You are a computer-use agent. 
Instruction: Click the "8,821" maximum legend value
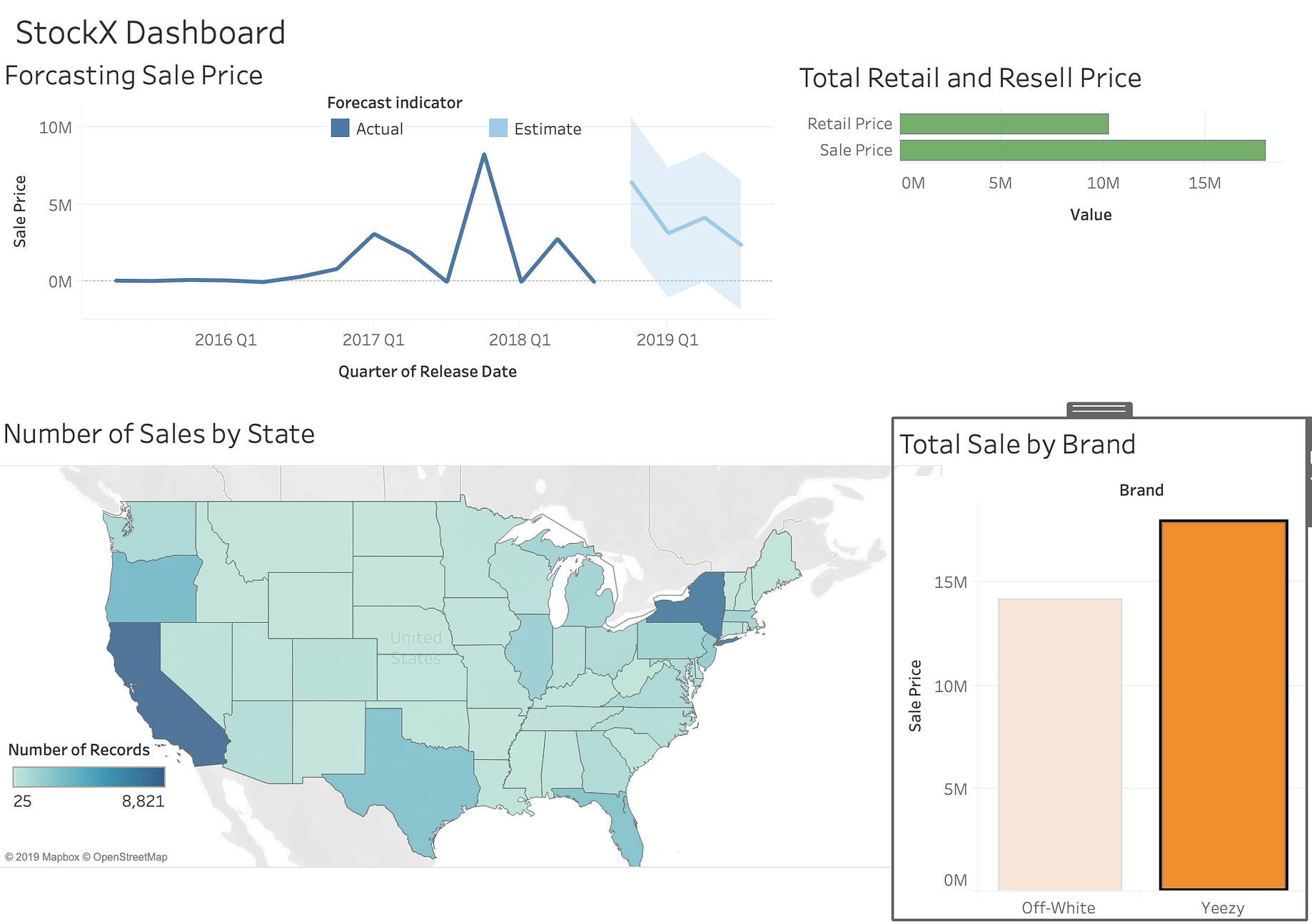pyautogui.click(x=143, y=801)
